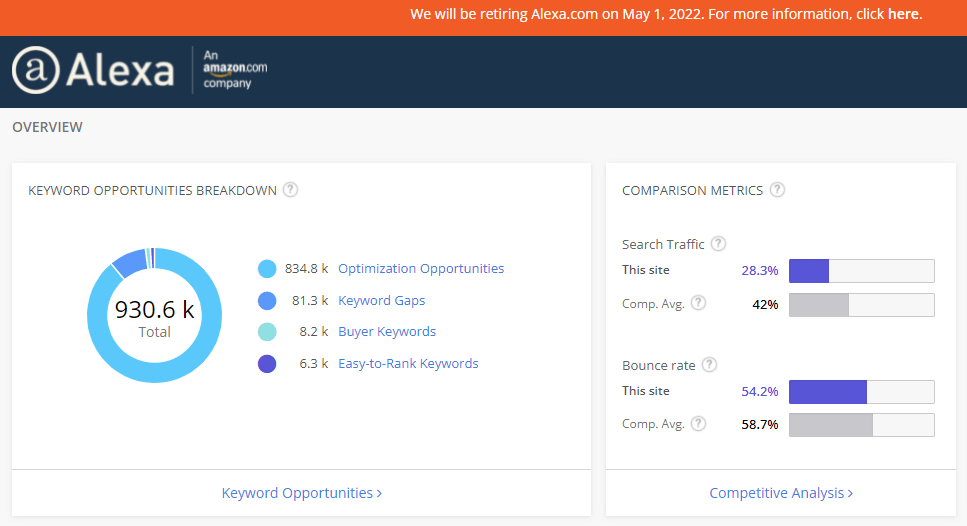Open help for Keyword Opportunities Breakdown
Screen dimensions: 967x526
tap(290, 190)
